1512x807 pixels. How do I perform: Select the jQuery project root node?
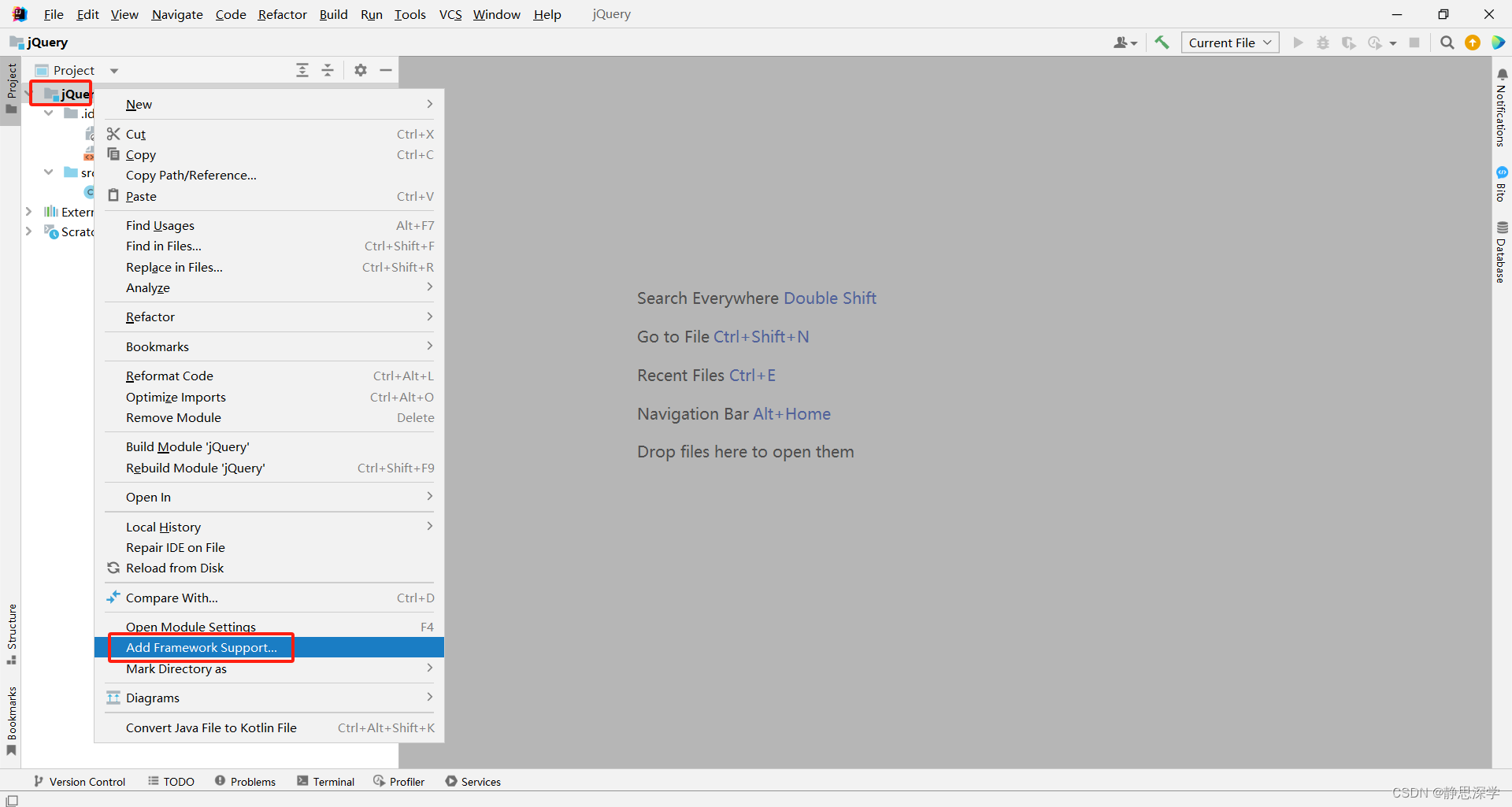coord(68,94)
